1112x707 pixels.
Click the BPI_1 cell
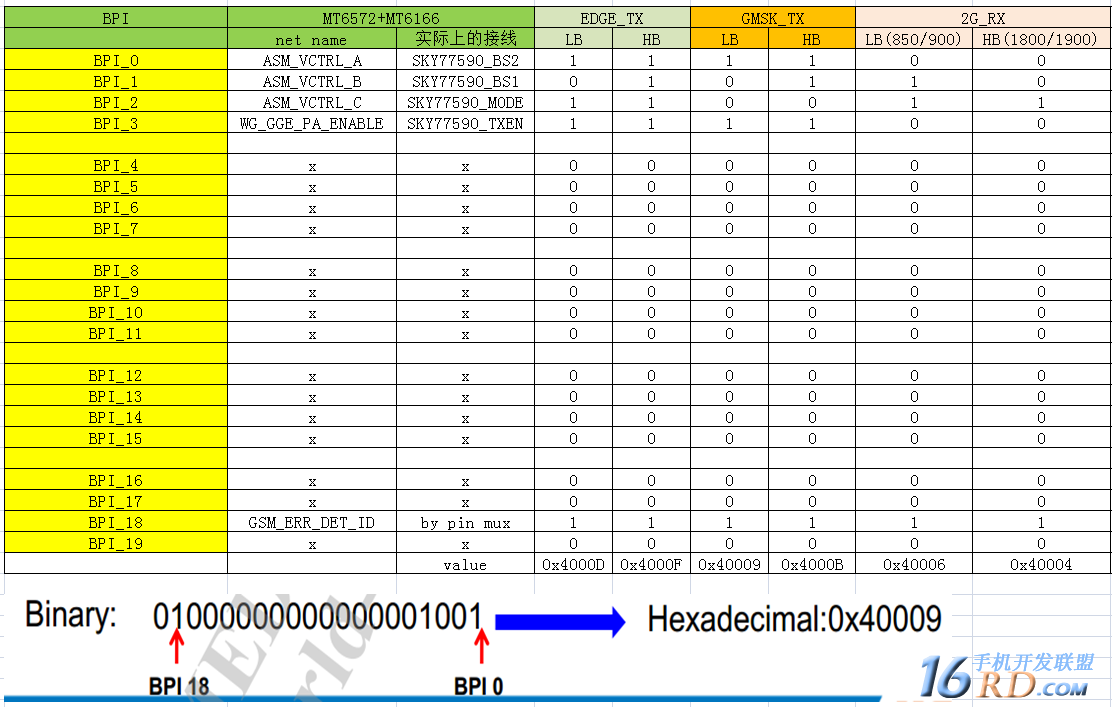(116, 82)
